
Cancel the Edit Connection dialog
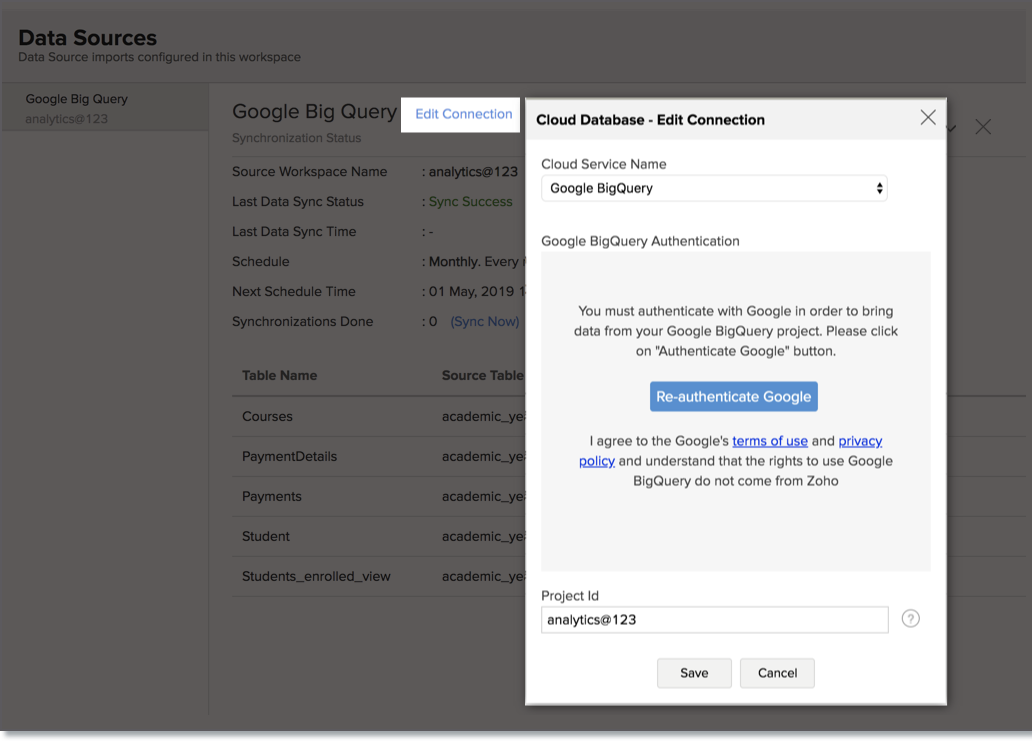[777, 673]
